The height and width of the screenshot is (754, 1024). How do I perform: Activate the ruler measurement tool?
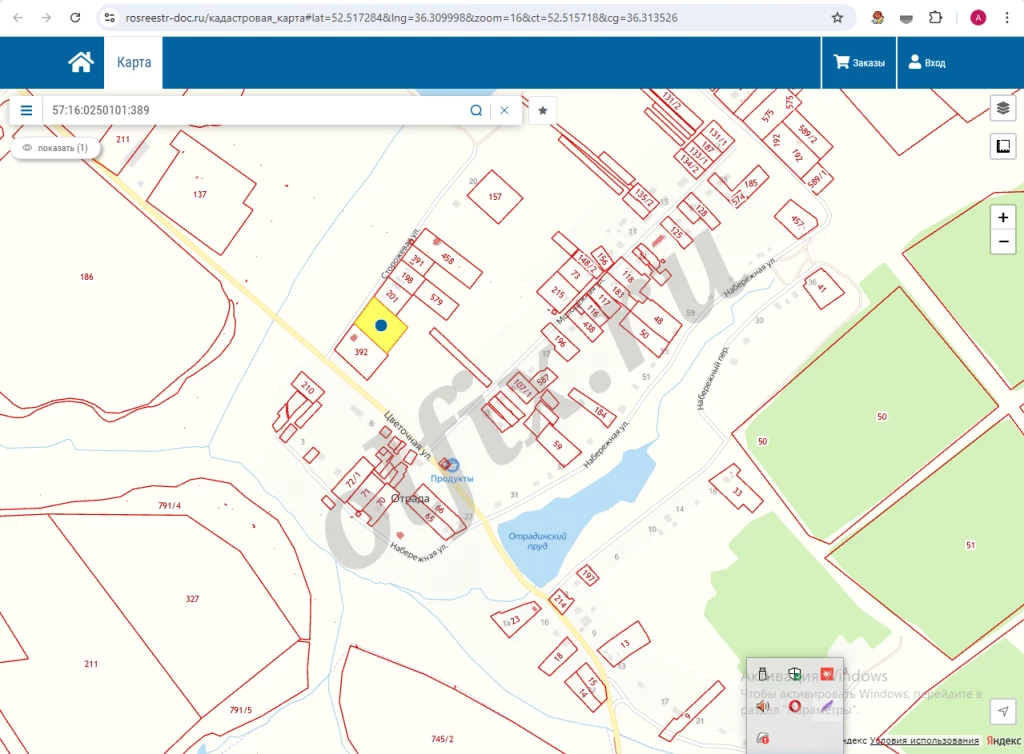[x=1003, y=147]
